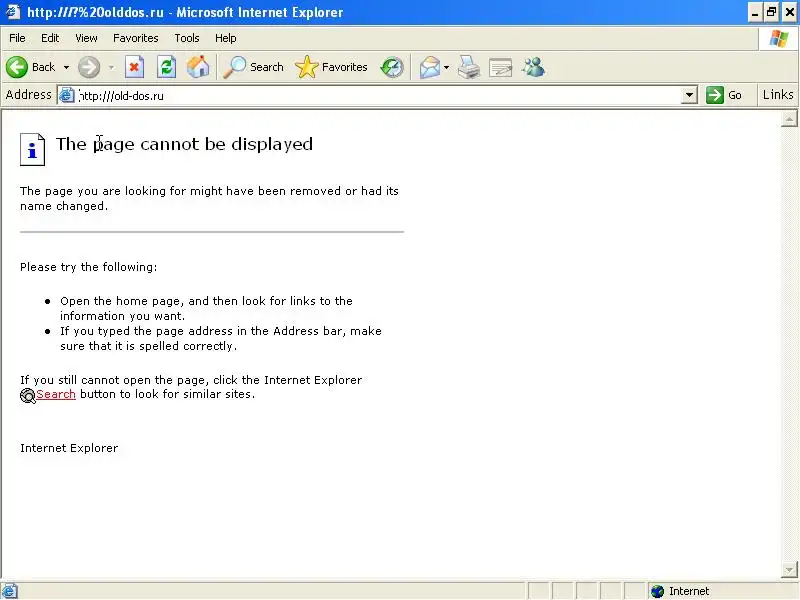
Task: Open the Tools menu
Action: click(x=187, y=38)
